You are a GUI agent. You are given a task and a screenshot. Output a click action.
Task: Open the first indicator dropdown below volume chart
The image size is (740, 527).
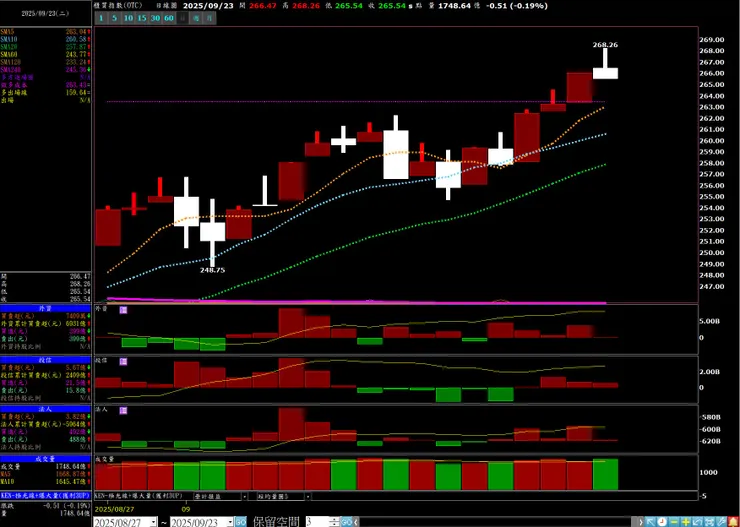click(244, 496)
